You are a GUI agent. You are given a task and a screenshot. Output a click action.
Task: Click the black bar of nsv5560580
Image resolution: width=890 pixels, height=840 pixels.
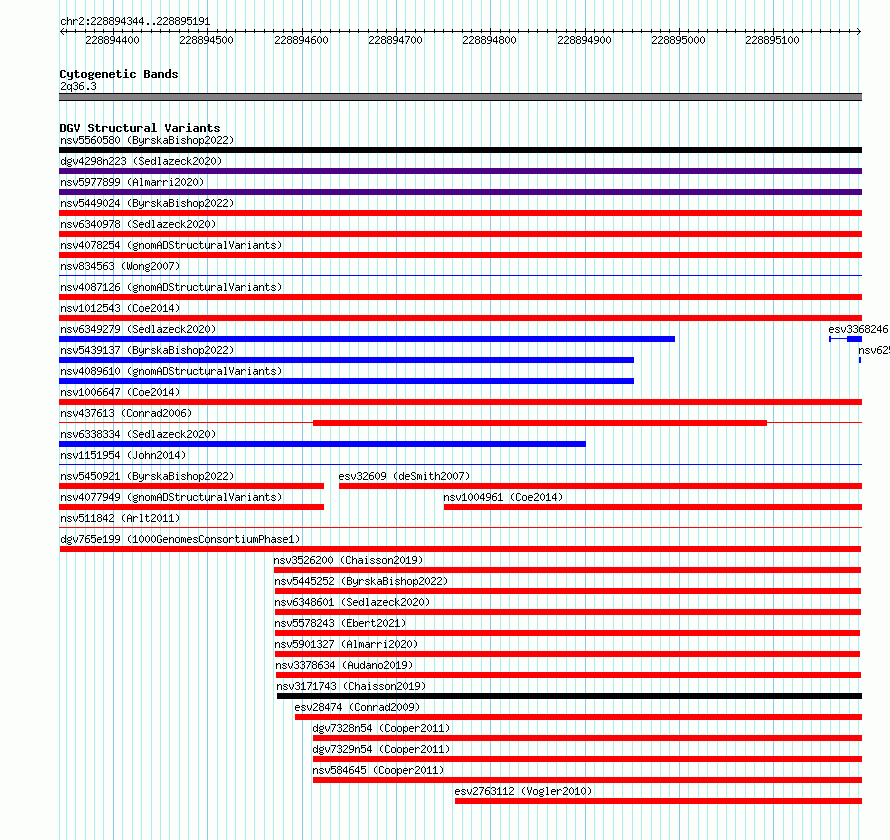pyautogui.click(x=460, y=150)
